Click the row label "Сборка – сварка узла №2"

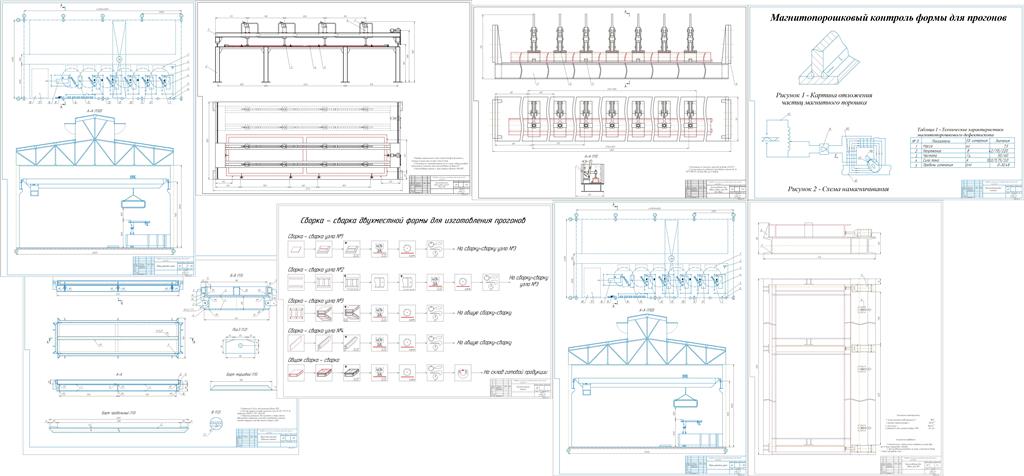pos(316,268)
